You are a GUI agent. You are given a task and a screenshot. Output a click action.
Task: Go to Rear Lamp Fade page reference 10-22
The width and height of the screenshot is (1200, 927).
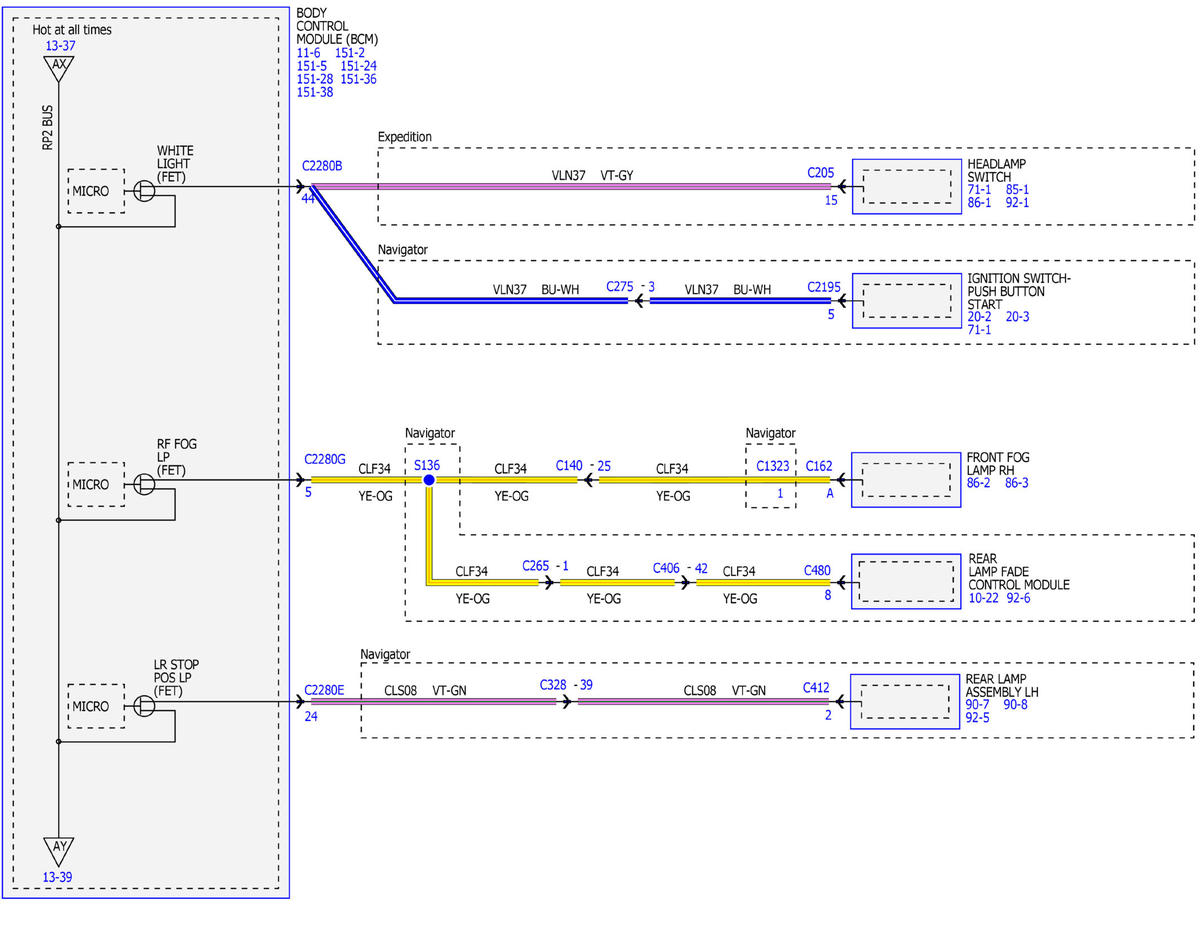point(984,598)
